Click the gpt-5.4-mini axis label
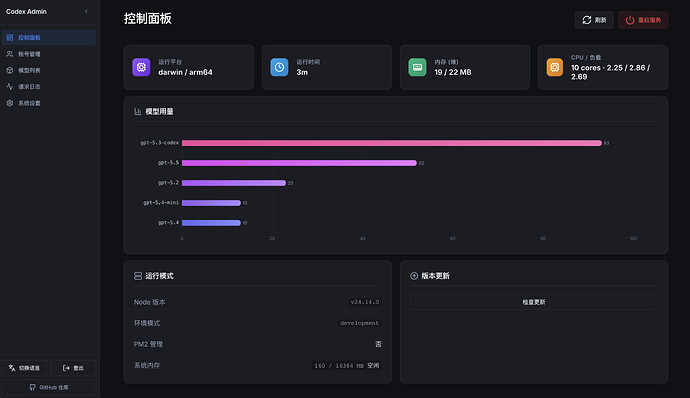Viewport: 690px width, 398px height. (161, 203)
